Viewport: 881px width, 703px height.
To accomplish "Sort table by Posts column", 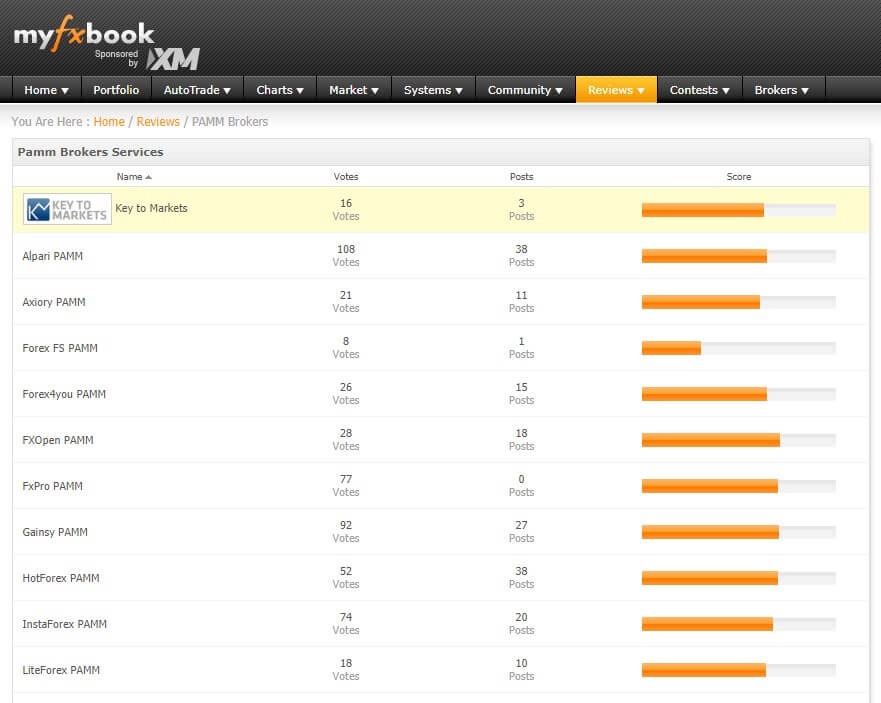I will click(521, 177).
